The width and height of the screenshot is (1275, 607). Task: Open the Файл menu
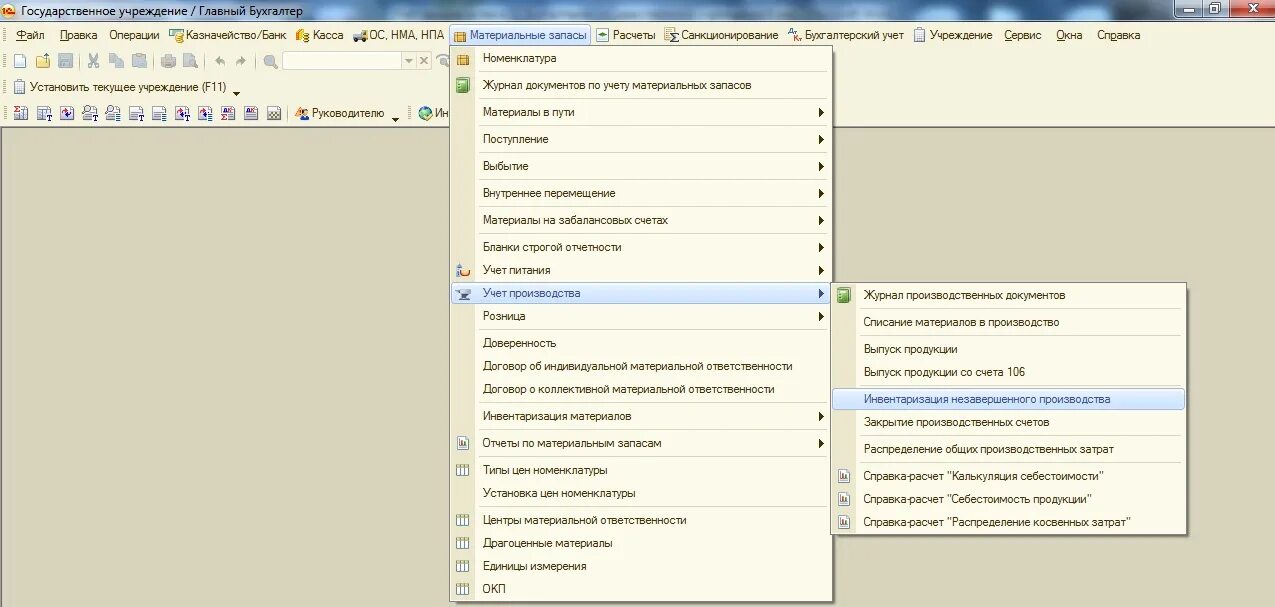[30, 35]
